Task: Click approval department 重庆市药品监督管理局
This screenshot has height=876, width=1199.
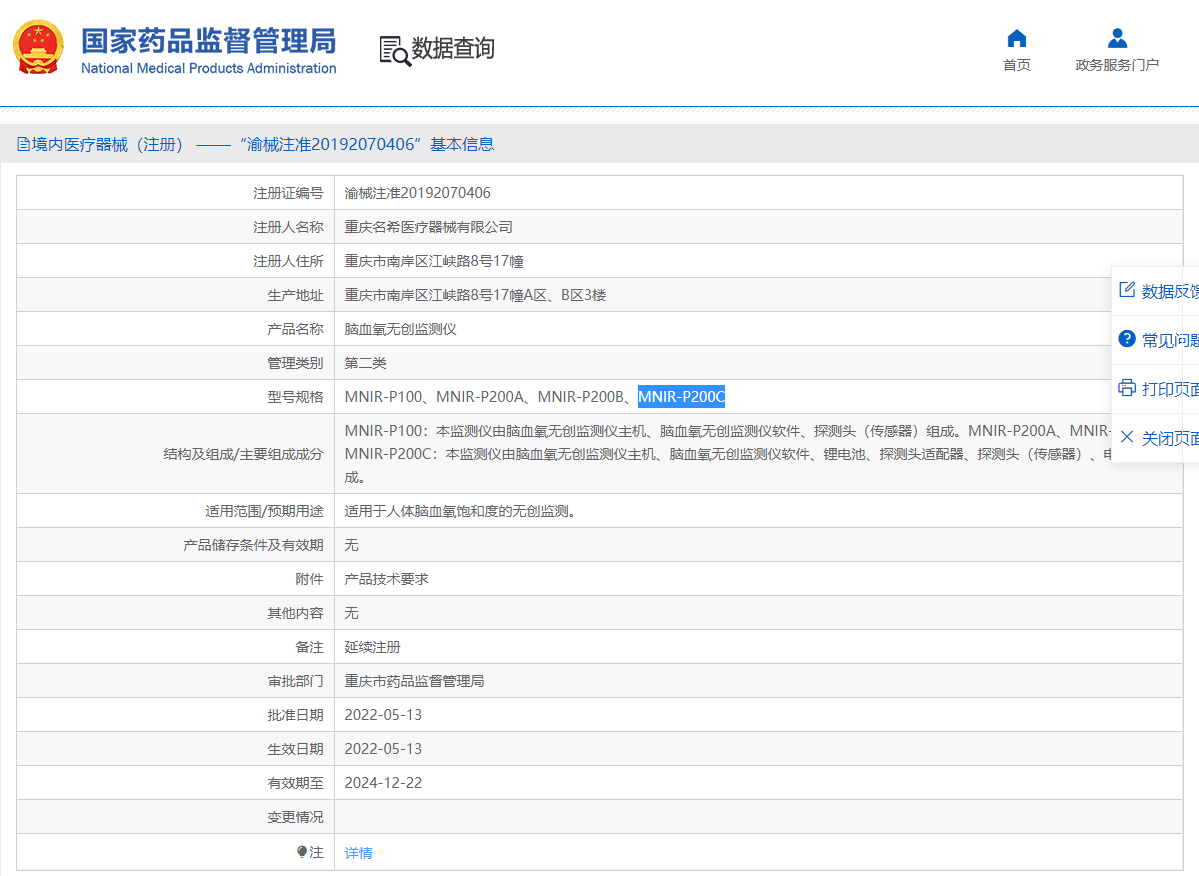Action: coord(414,681)
